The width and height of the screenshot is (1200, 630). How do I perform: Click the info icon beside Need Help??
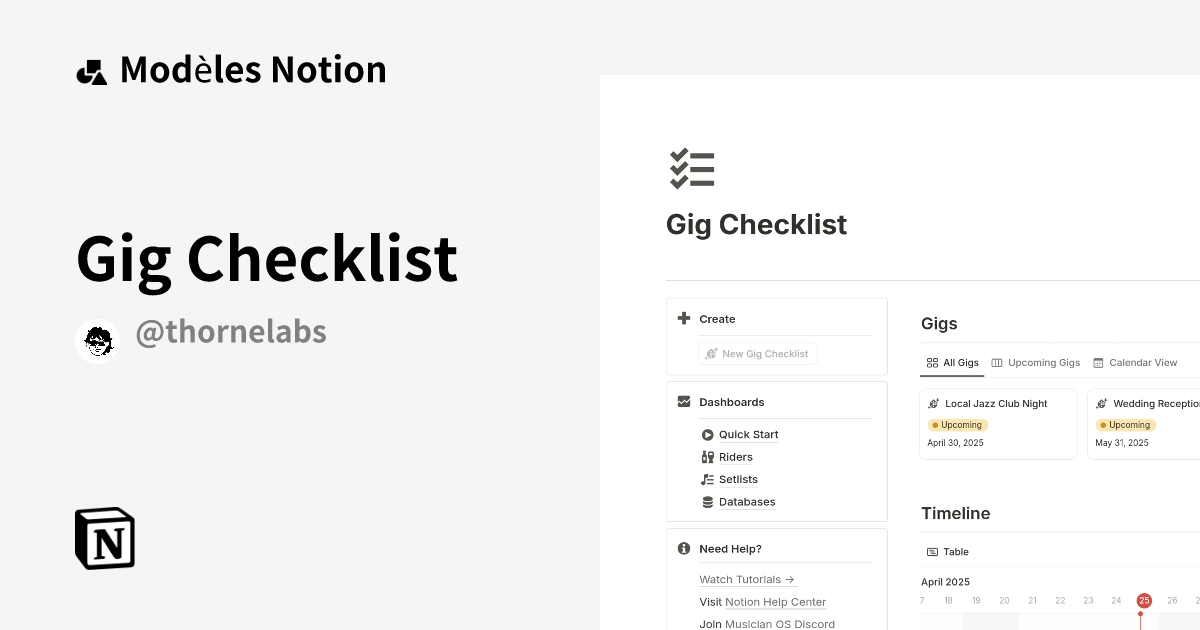684,548
